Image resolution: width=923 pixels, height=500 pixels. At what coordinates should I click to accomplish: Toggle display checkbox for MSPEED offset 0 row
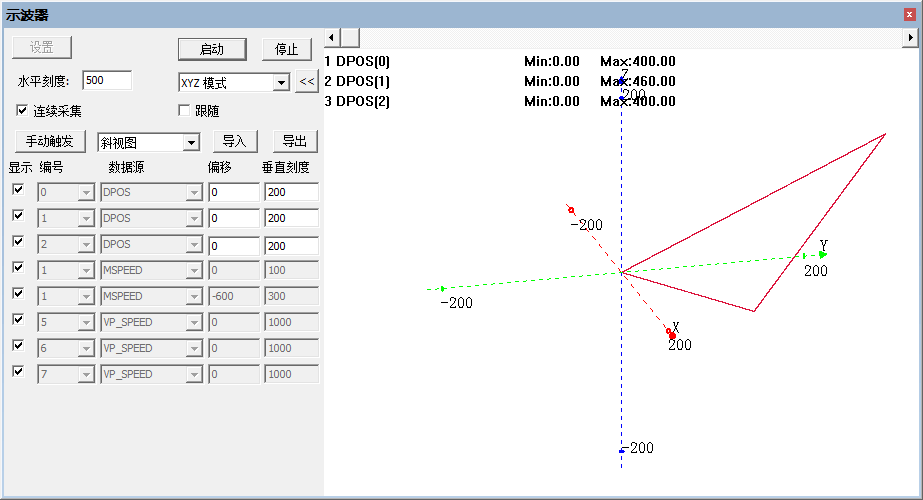pyautogui.click(x=18, y=267)
